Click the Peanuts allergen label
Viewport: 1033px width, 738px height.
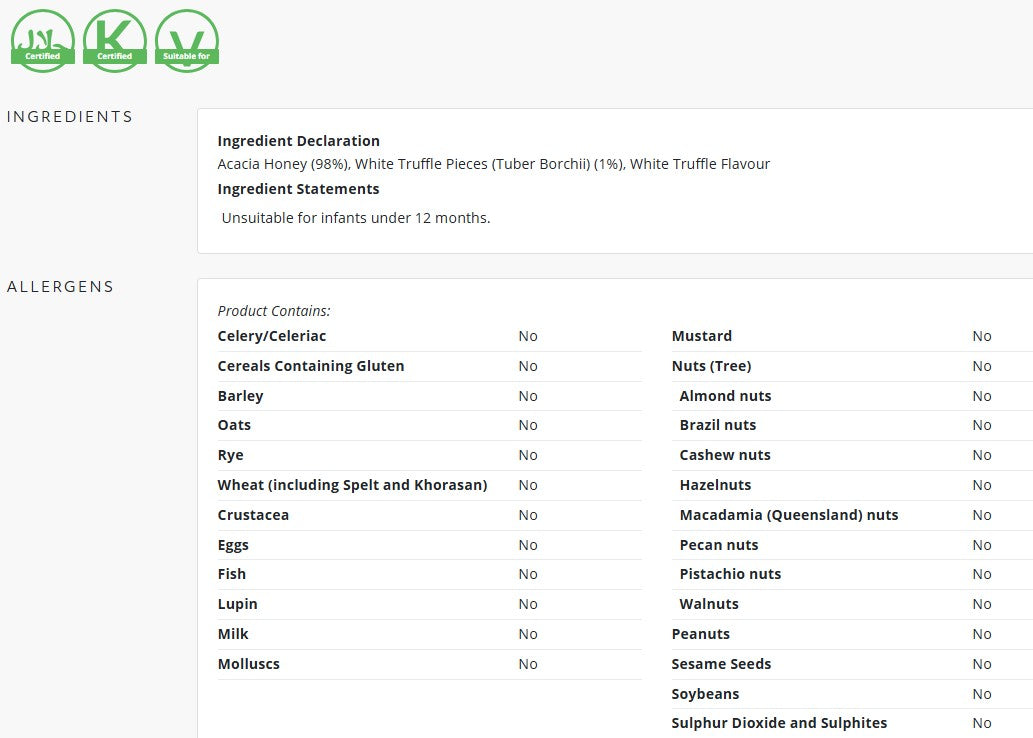[701, 634]
